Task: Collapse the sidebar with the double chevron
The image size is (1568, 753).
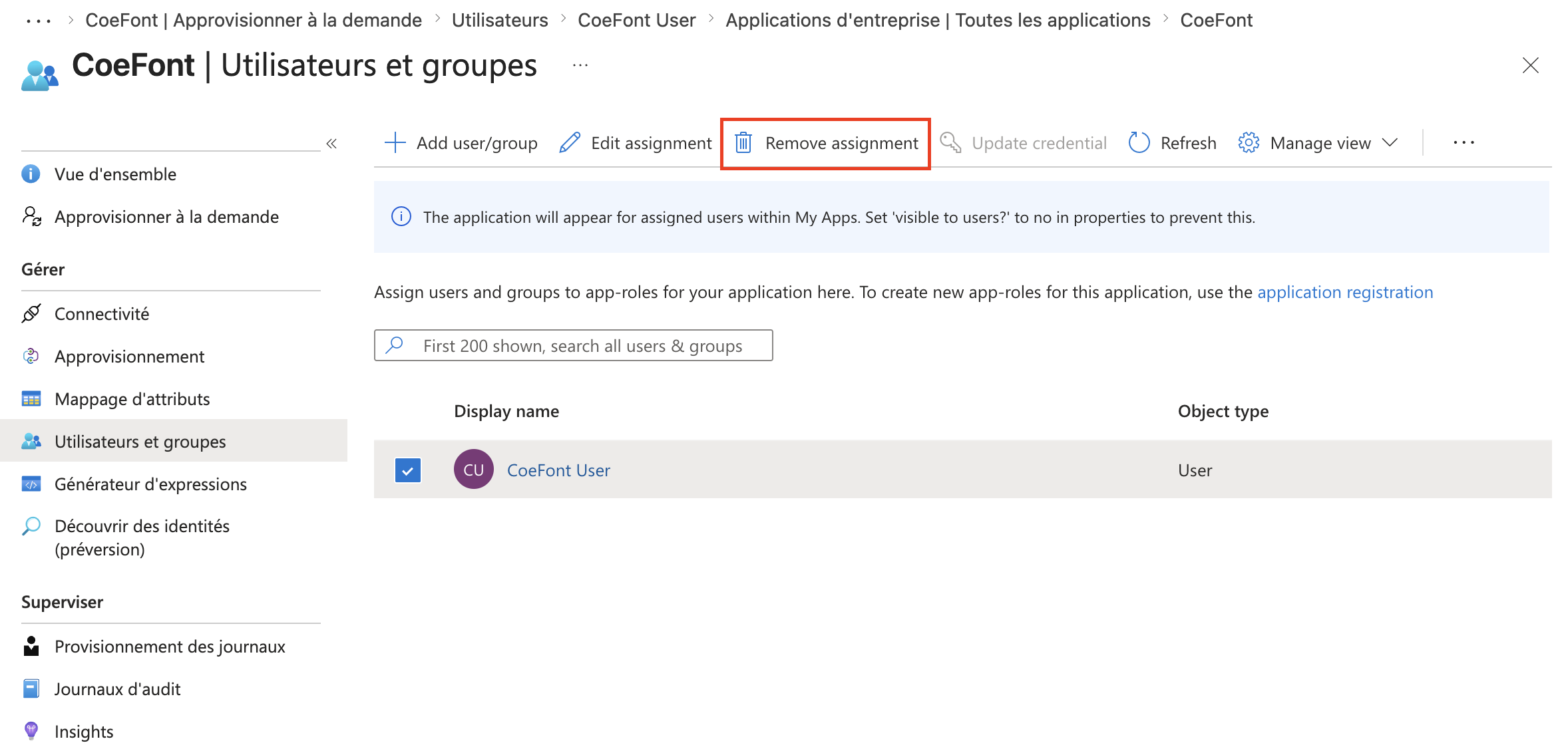Action: pyautogui.click(x=331, y=144)
